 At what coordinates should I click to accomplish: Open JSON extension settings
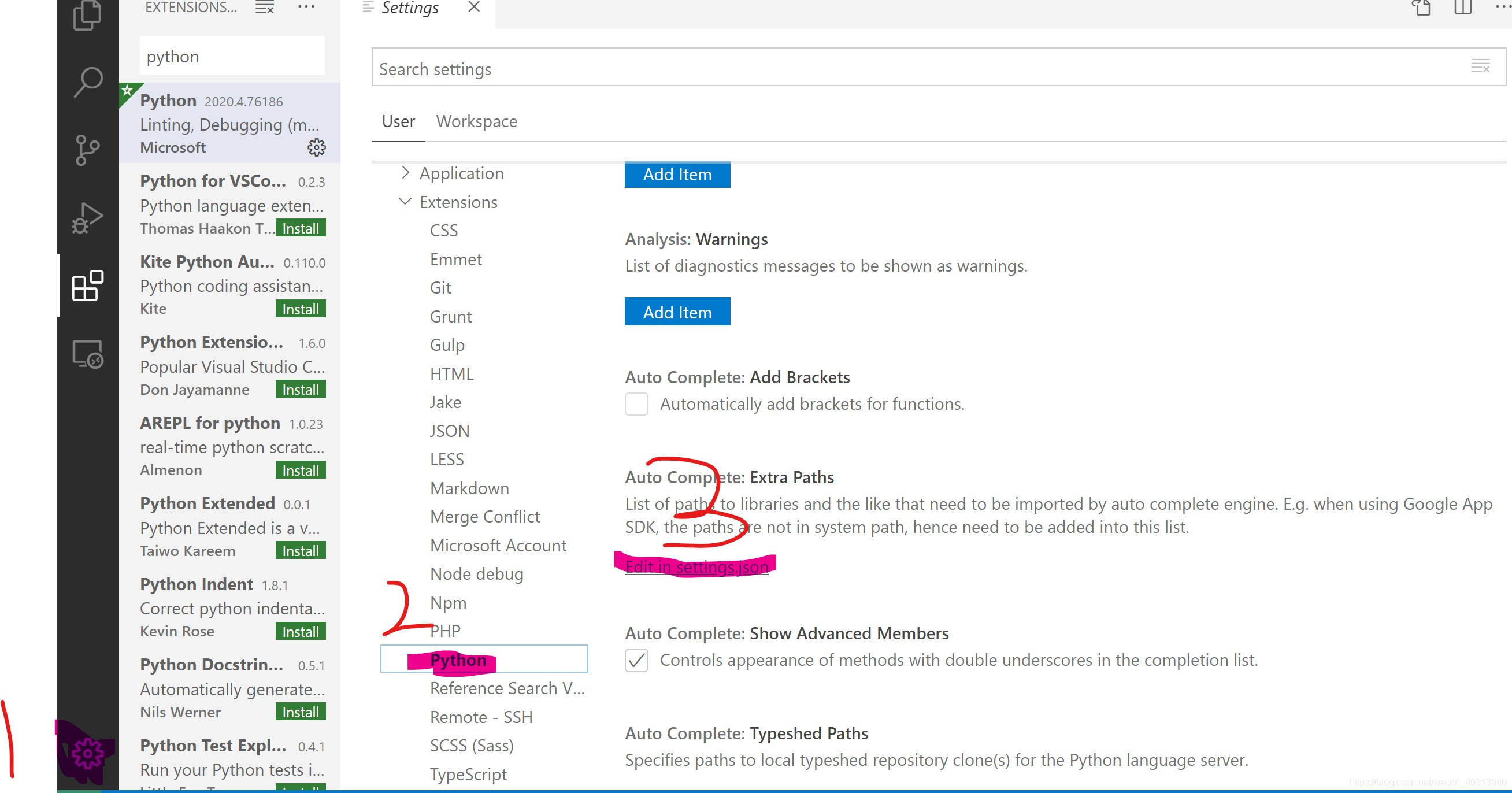449,431
